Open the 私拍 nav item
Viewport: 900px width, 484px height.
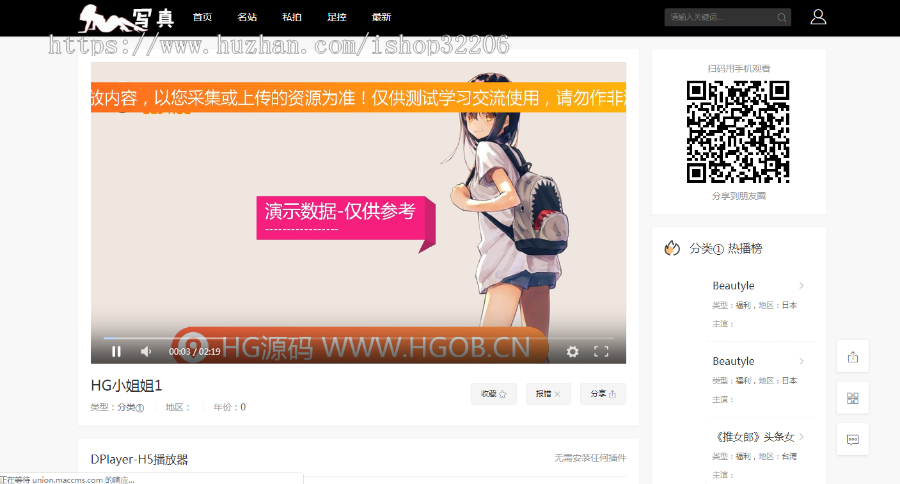(x=292, y=17)
